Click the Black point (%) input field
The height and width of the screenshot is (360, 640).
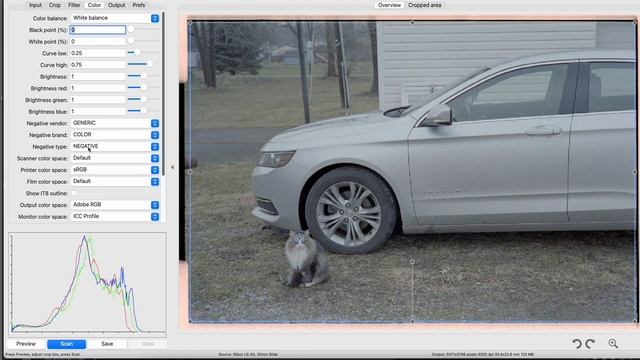pos(98,30)
